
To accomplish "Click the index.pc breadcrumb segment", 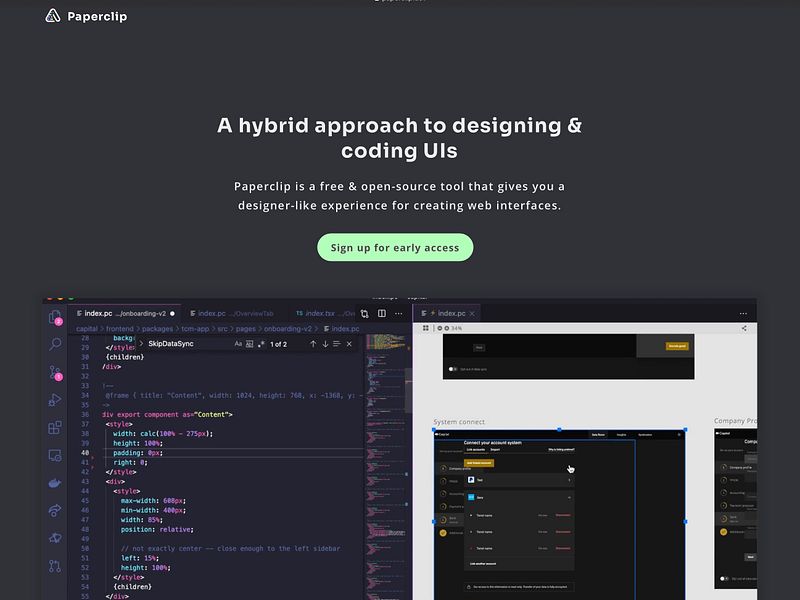I will click(341, 329).
